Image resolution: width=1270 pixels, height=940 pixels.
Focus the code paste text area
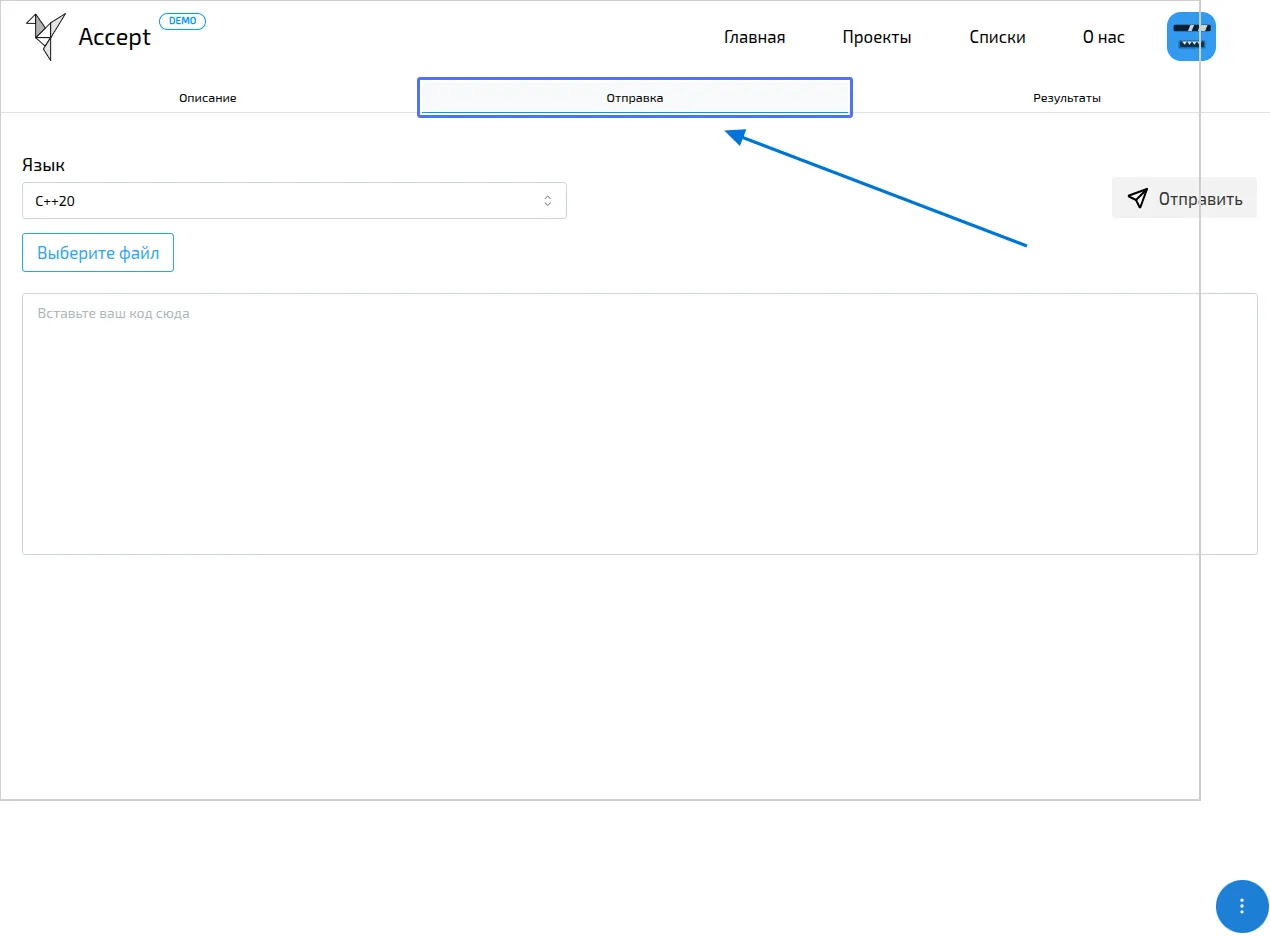(x=639, y=424)
